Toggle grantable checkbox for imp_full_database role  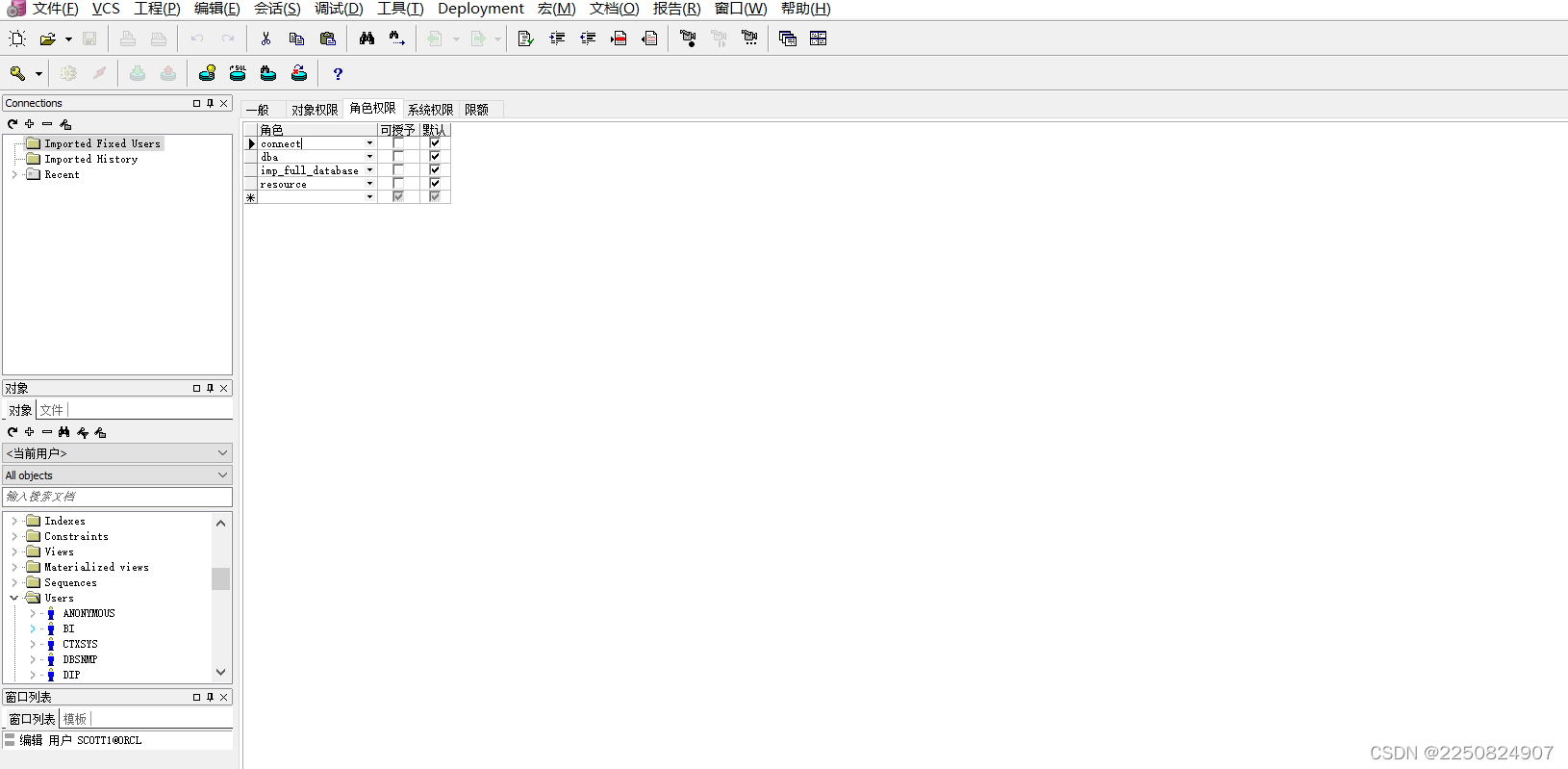[x=398, y=170]
